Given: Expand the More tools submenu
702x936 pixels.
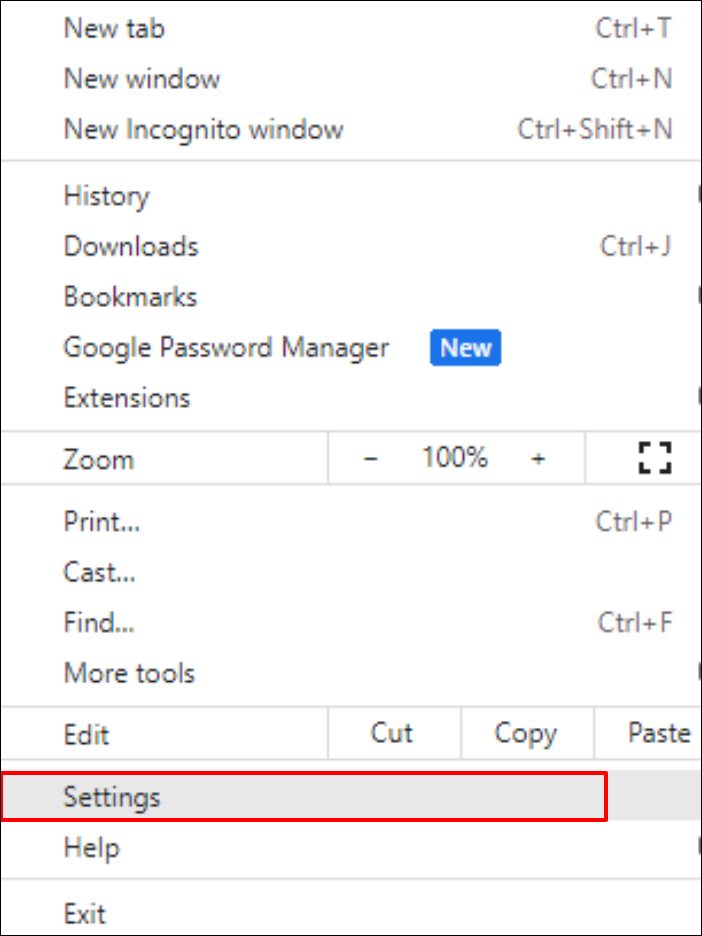Looking at the screenshot, I should [129, 673].
